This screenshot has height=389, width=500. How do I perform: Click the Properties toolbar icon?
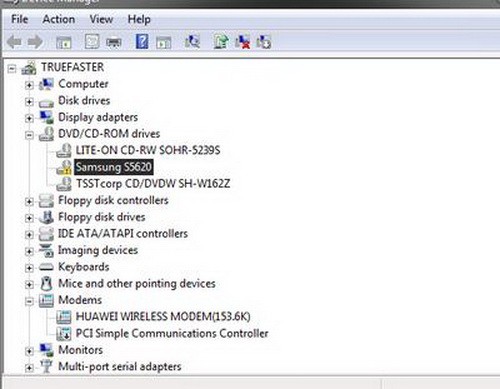[92, 42]
